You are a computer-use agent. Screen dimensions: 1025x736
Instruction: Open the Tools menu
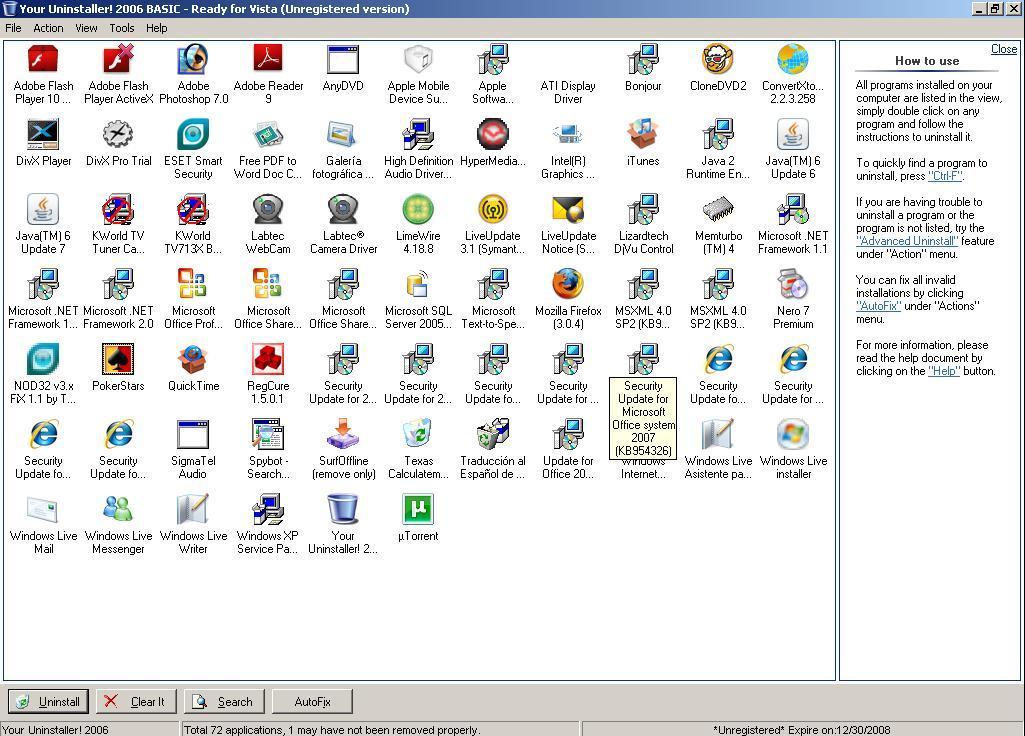[121, 28]
